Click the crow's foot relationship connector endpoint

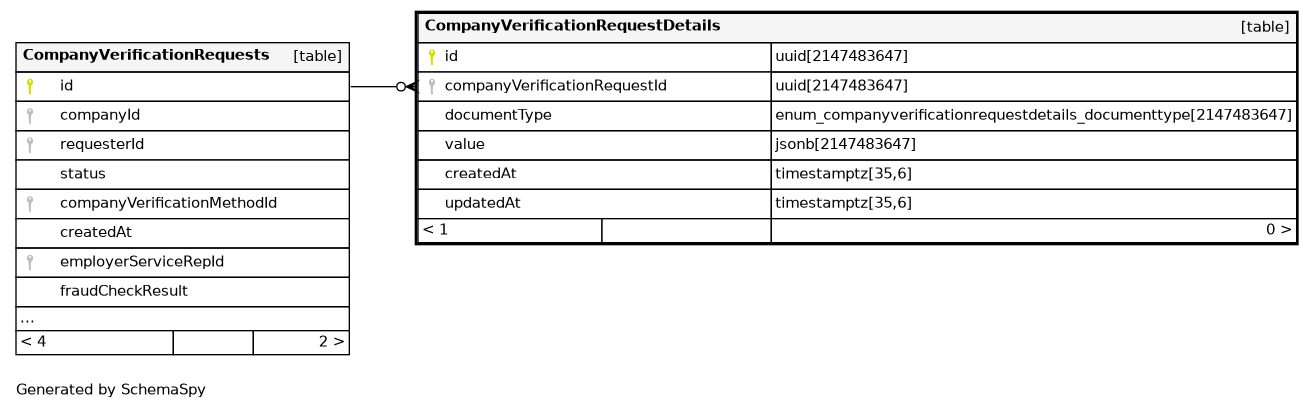[406, 87]
